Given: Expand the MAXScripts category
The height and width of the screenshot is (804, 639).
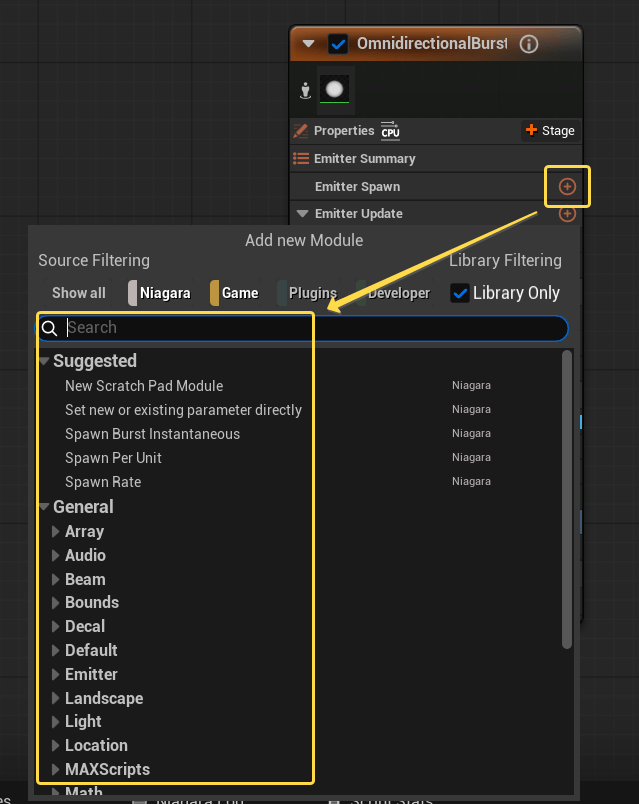Looking at the screenshot, I should pos(55,769).
